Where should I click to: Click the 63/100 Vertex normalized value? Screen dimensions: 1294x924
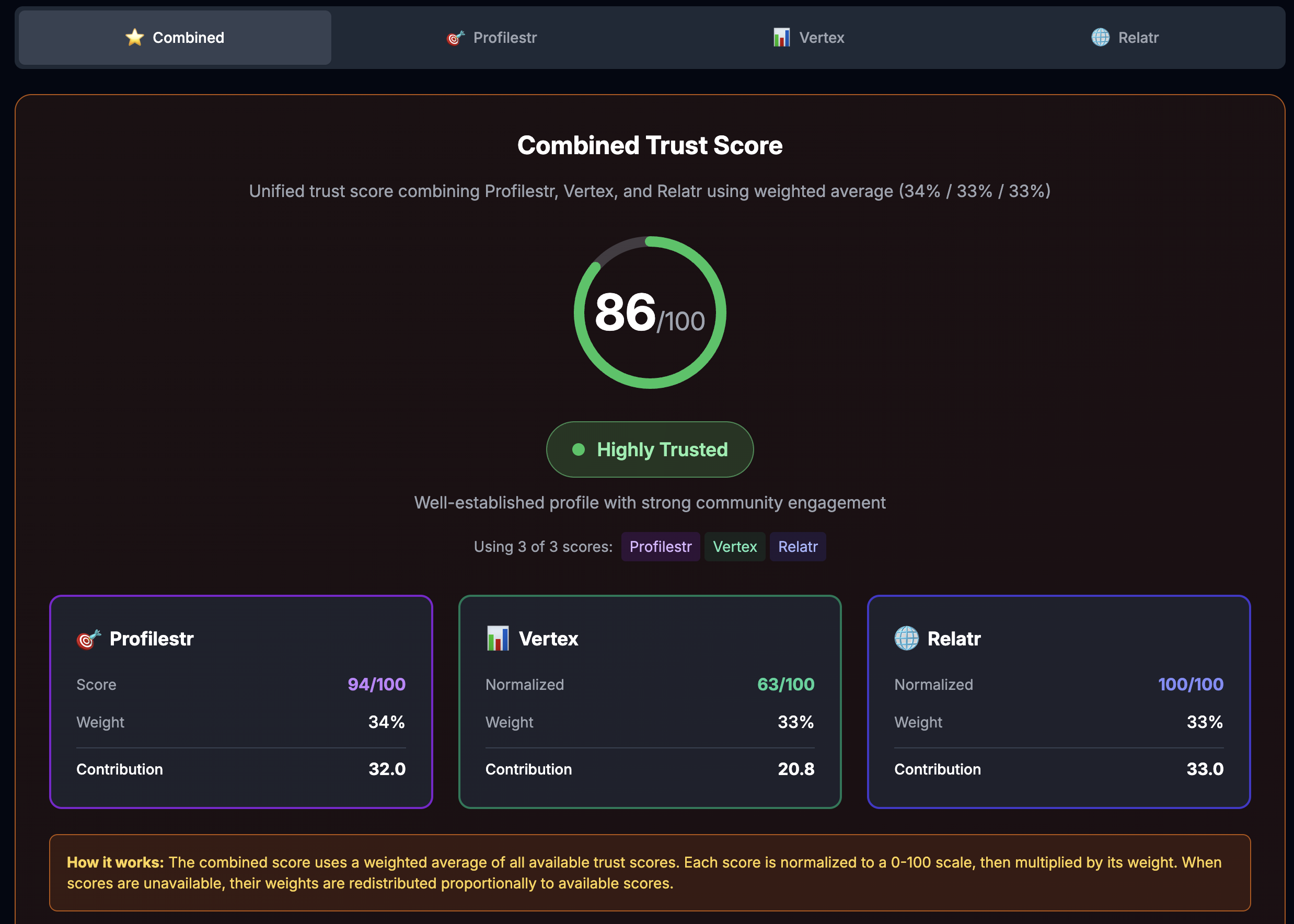click(785, 684)
